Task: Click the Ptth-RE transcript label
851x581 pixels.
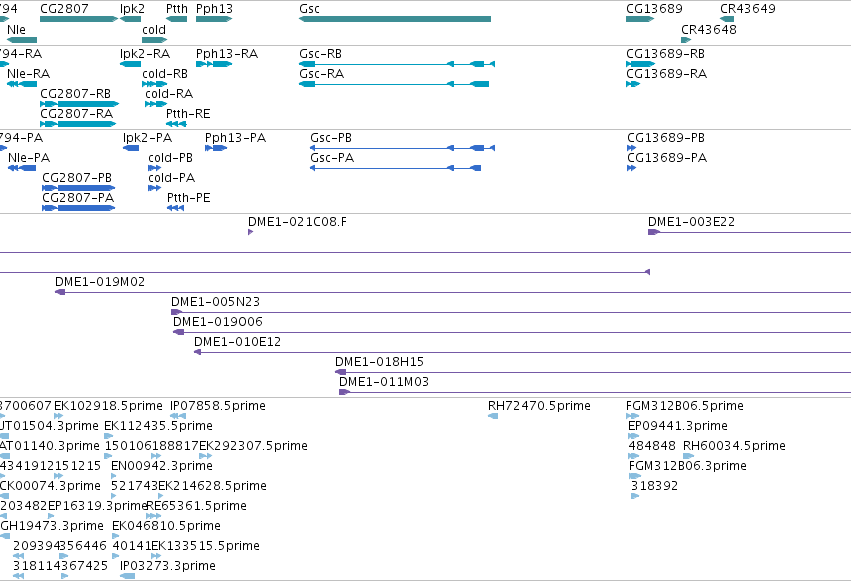Action: pos(188,114)
